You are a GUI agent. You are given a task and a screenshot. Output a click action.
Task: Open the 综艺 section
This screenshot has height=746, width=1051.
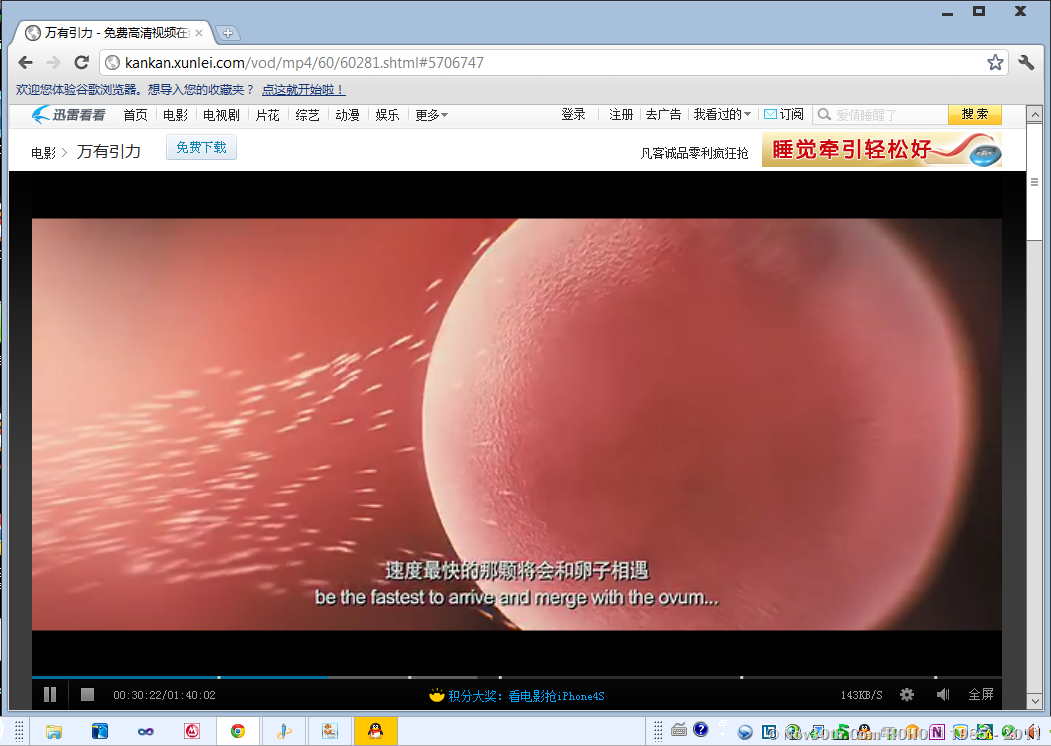coord(307,115)
